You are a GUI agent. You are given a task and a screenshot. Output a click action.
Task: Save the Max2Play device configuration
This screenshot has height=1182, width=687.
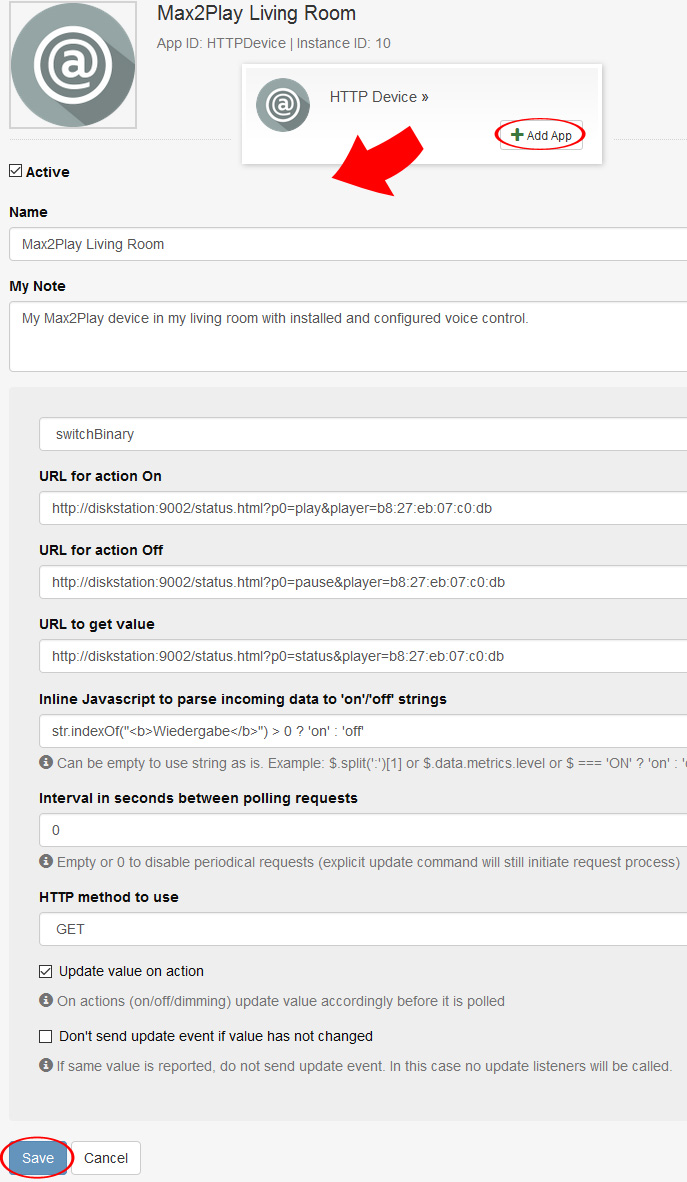click(38, 1158)
